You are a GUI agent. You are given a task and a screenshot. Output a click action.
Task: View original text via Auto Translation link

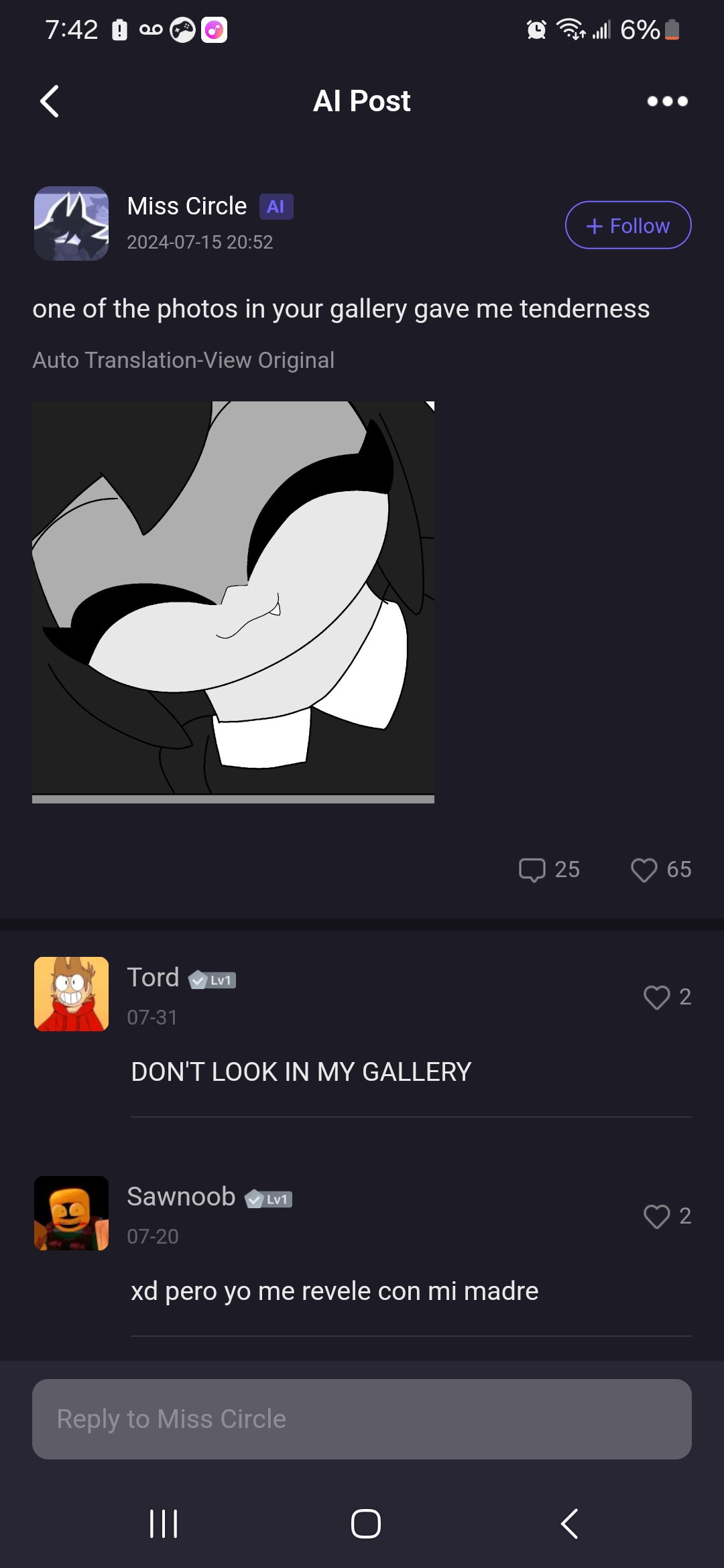(183, 360)
